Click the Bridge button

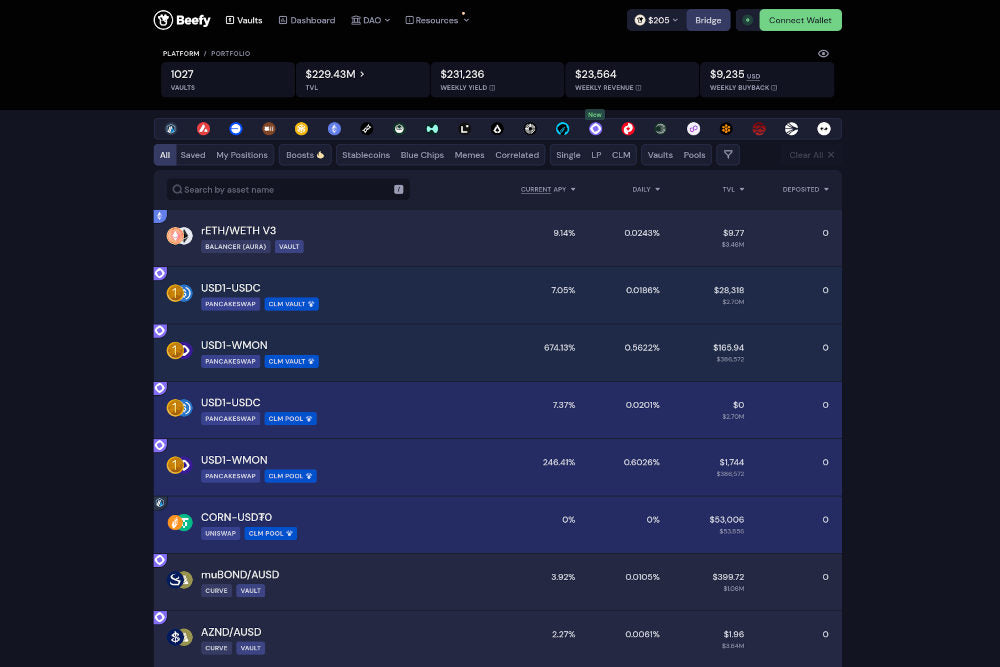pos(708,20)
